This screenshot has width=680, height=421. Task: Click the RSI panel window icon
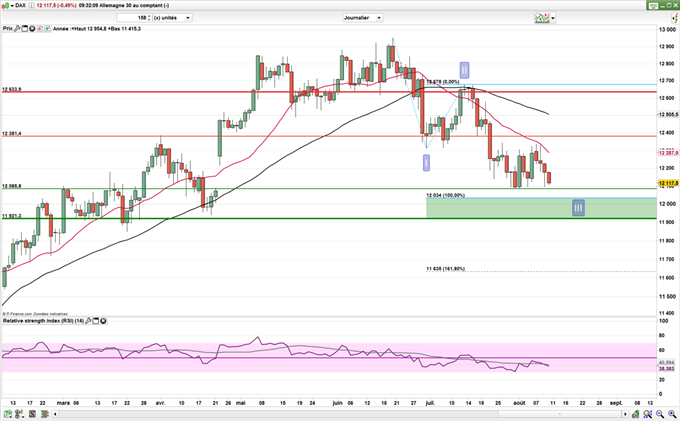point(96,321)
